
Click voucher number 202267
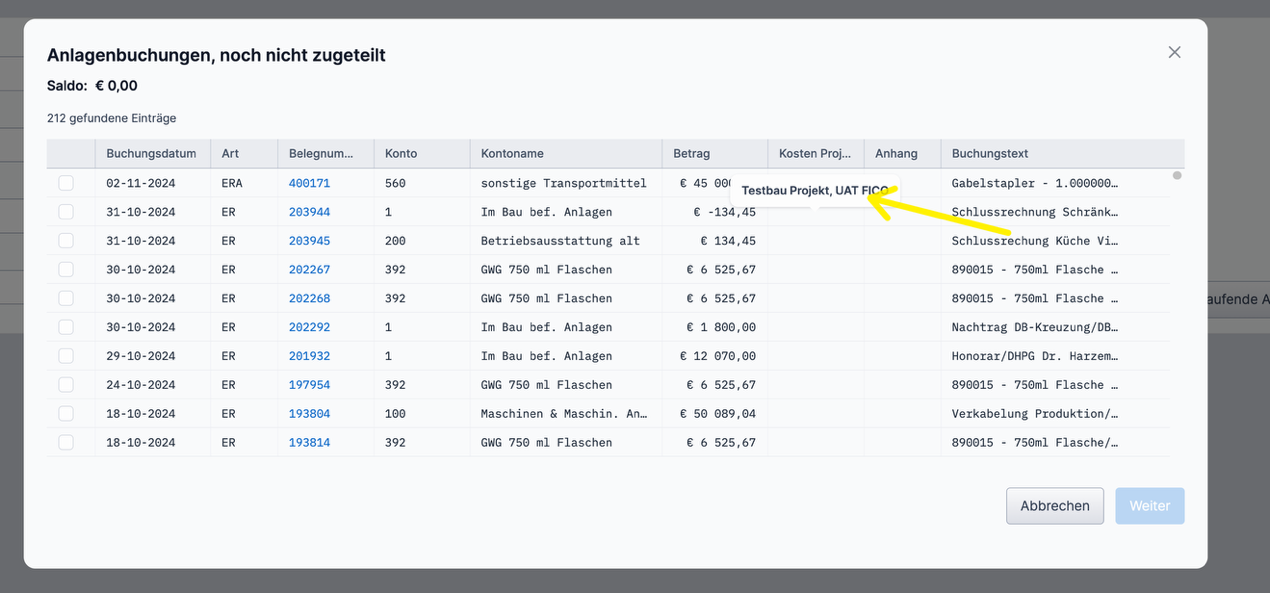(x=309, y=270)
